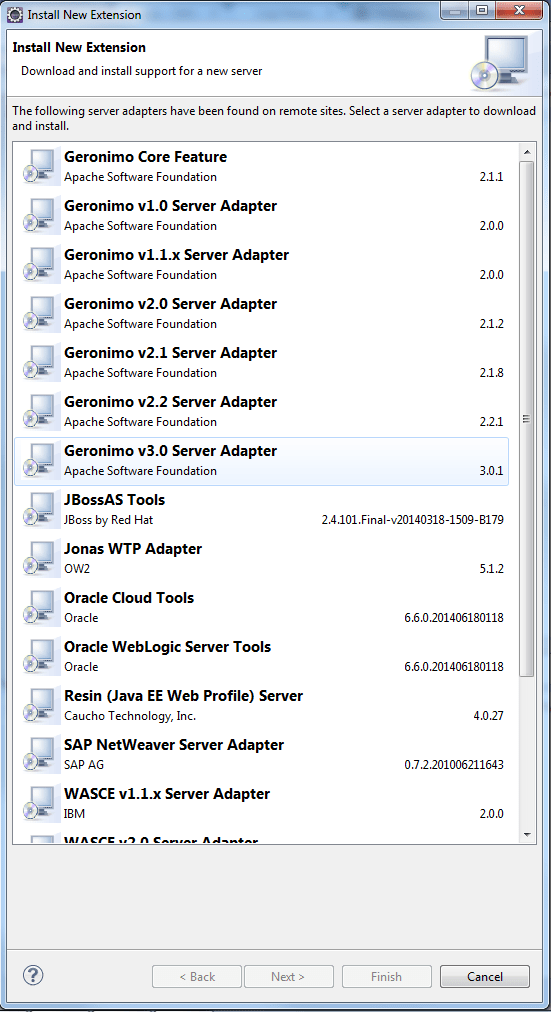
Task: Click the Geronimo v2.0 Server Adapter icon
Action: pos(40,314)
